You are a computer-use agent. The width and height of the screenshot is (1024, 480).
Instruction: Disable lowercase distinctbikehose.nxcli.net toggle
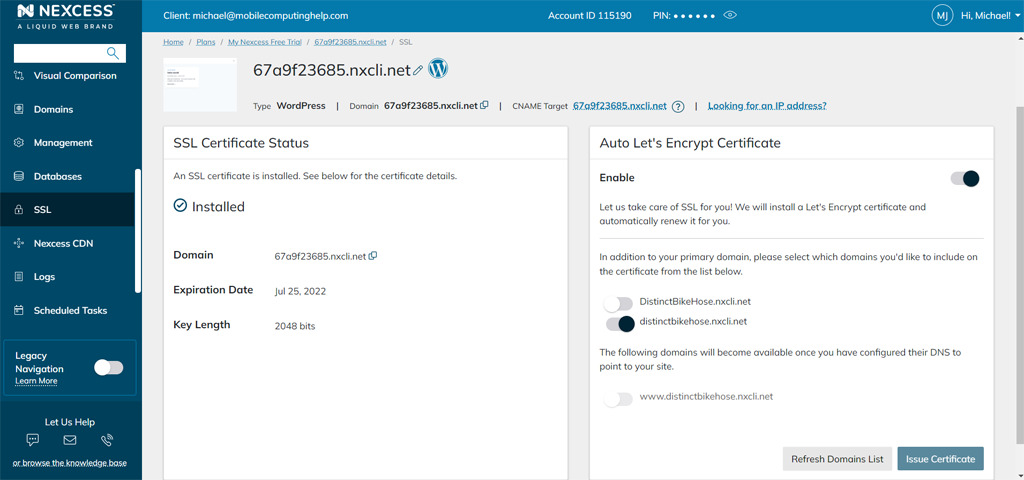[620, 324]
